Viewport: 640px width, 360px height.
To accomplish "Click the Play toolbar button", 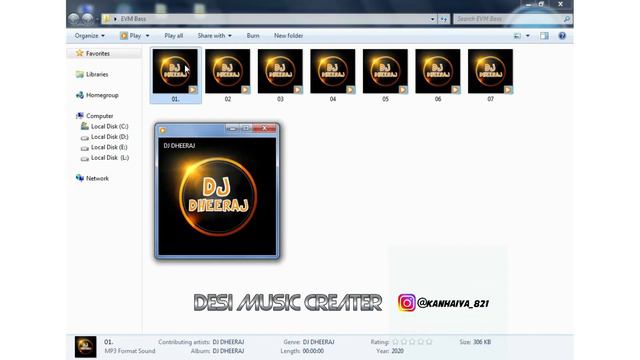I will click(x=131, y=36).
